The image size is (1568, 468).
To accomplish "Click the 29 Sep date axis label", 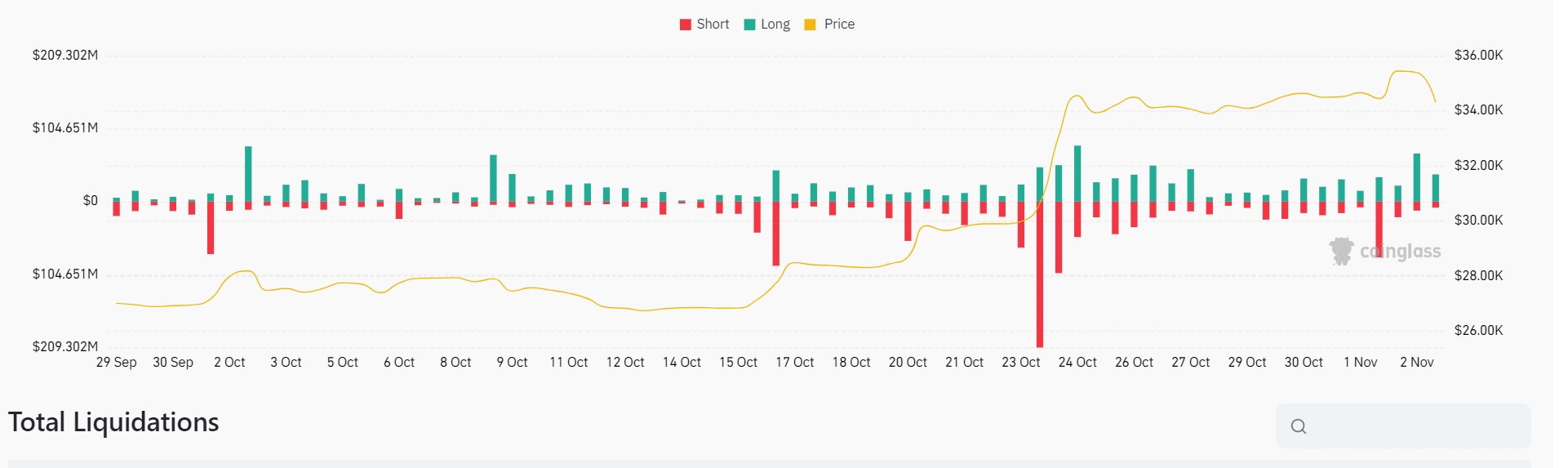I will [116, 363].
